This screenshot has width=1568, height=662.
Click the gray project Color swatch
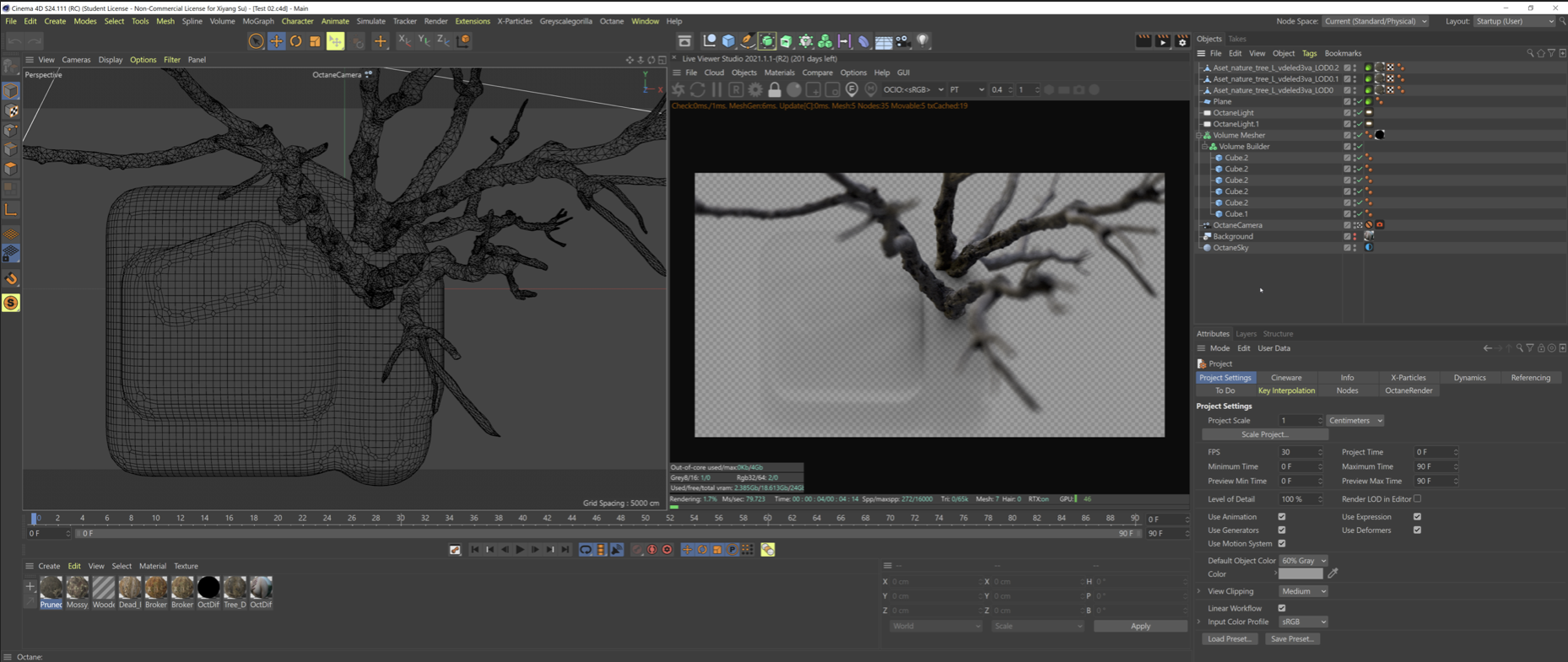[1300, 574]
